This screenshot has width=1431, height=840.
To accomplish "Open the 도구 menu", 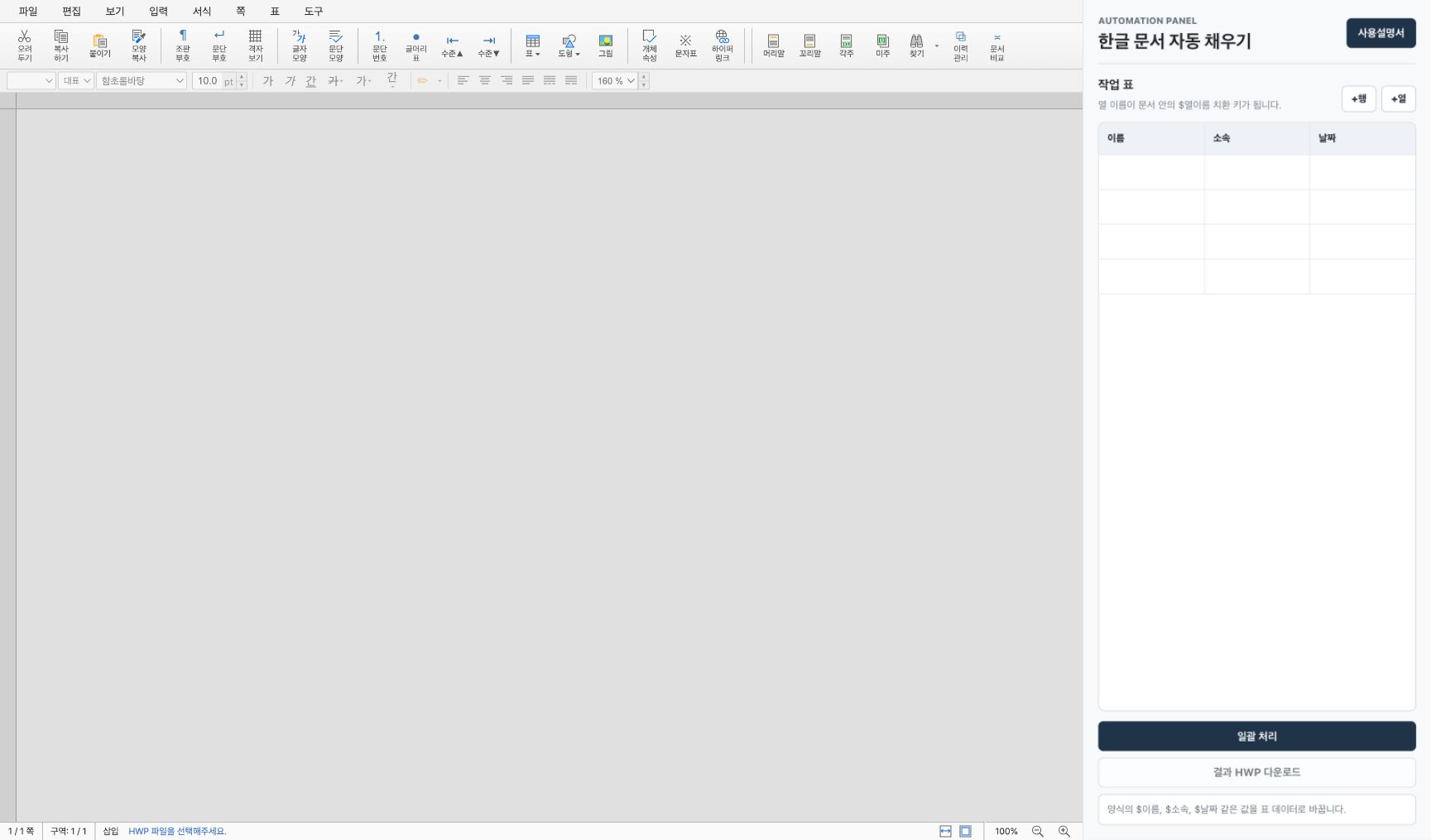I will tap(314, 11).
